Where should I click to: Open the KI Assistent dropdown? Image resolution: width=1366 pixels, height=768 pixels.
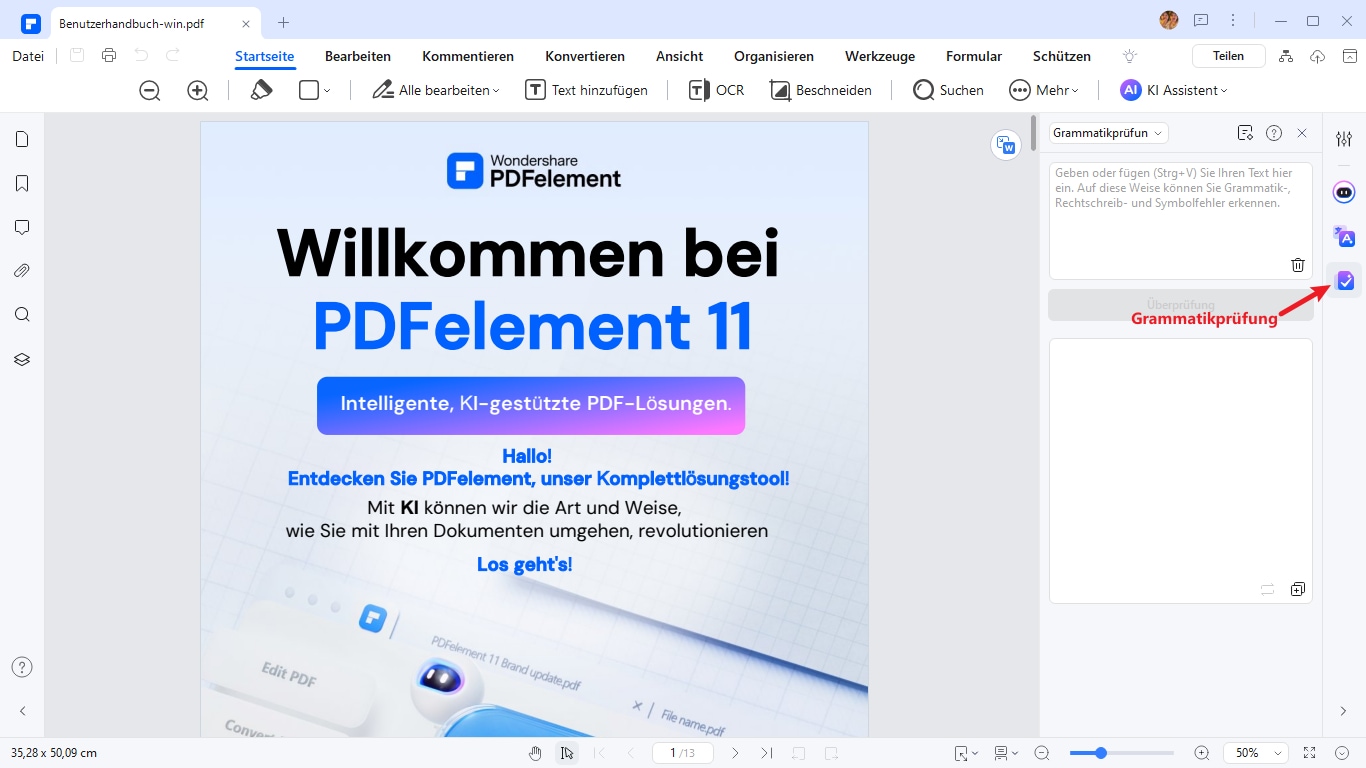(1222, 91)
